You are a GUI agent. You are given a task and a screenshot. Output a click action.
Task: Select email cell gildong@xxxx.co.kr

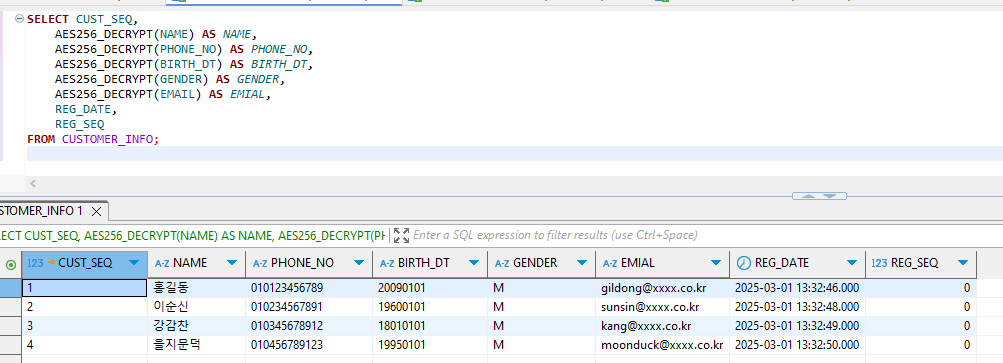(662, 288)
